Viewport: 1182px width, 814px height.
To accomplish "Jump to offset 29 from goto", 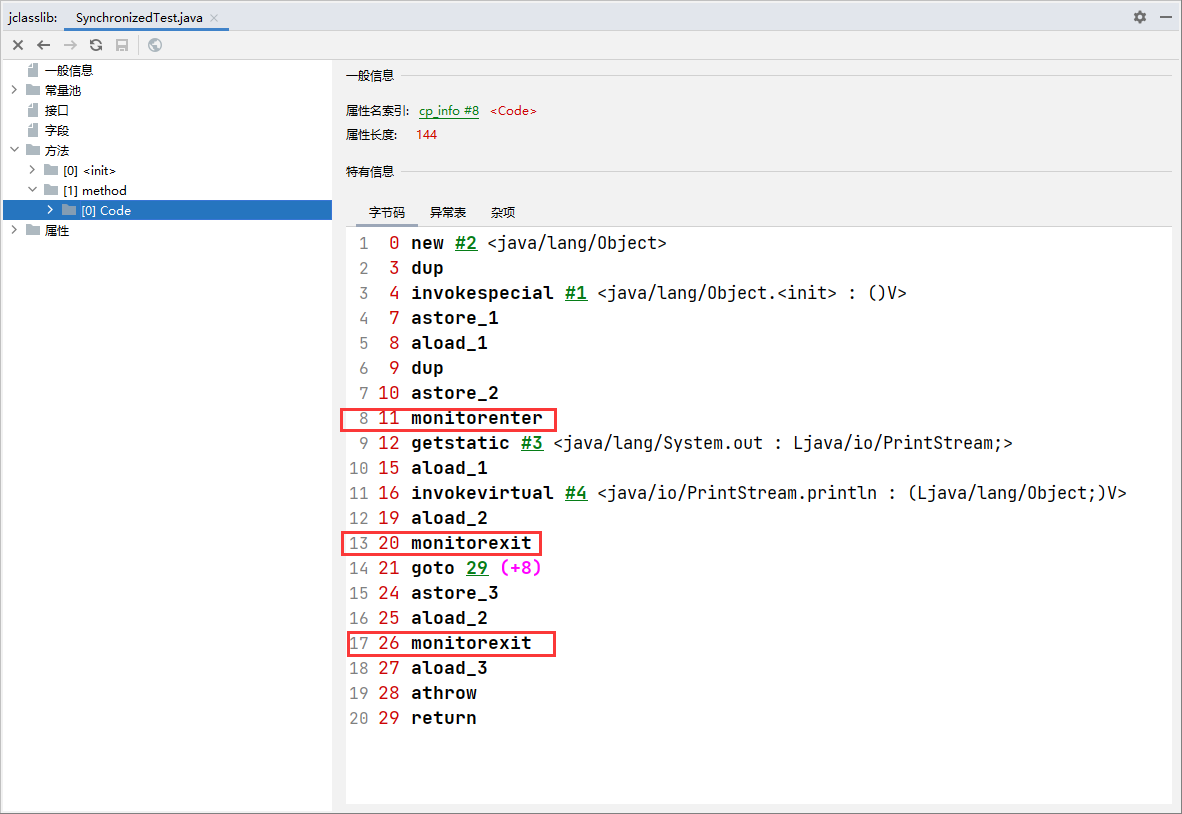I will (x=476, y=568).
